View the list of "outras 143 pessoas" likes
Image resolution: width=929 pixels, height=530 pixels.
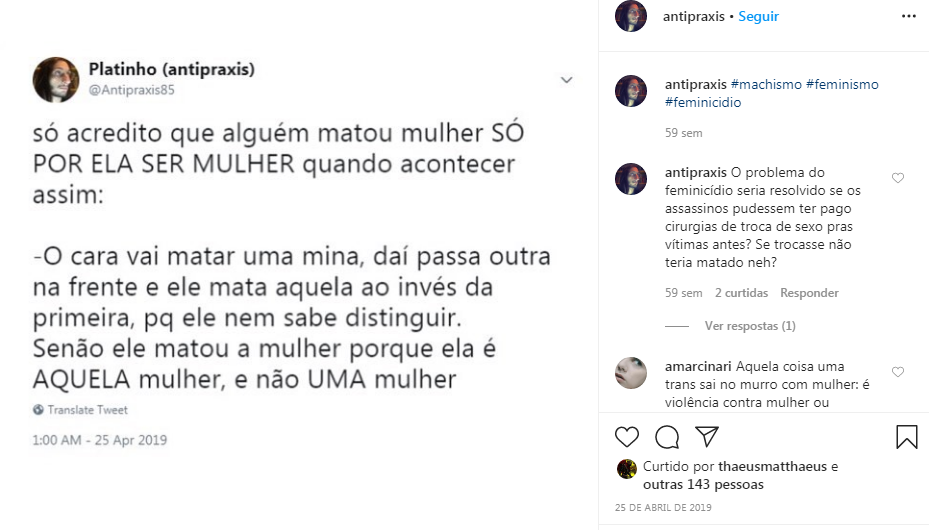click(703, 485)
